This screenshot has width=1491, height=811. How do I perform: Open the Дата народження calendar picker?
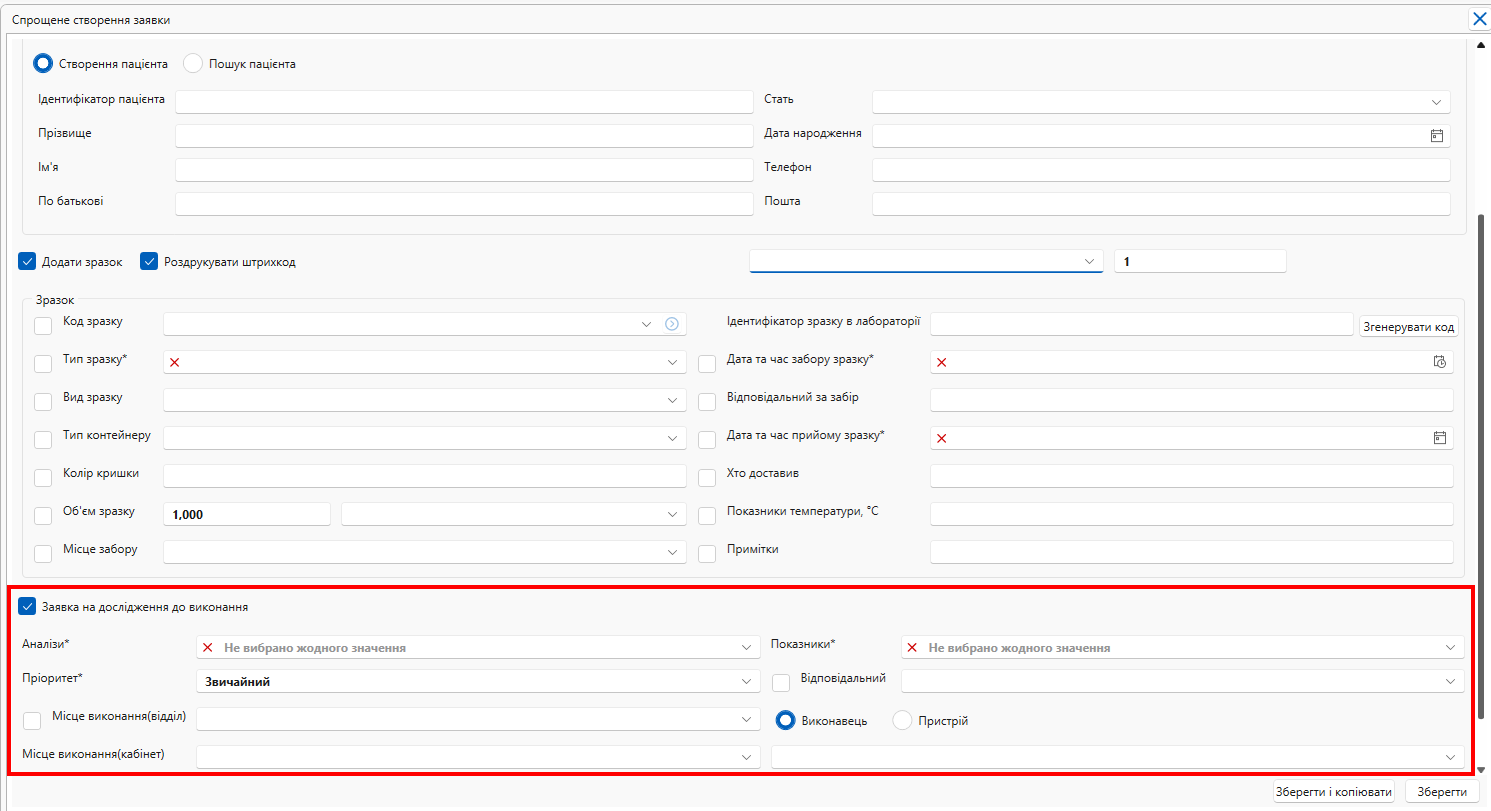(x=1436, y=136)
